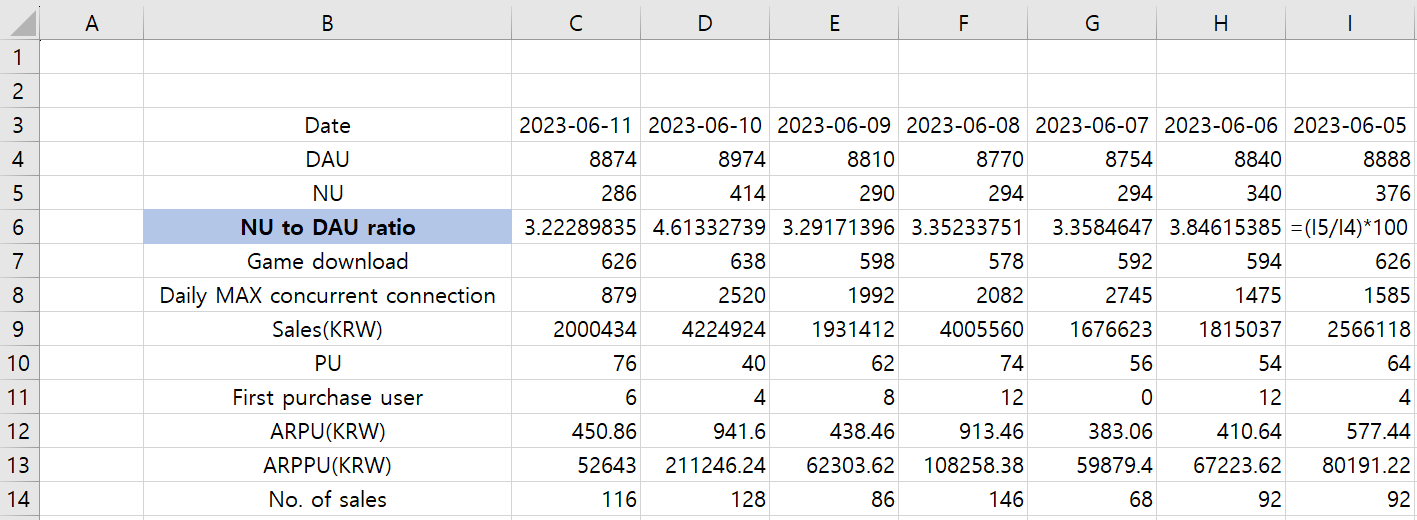Click the formula cell =(I5/I4)*100
1417x520 pixels.
click(x=1351, y=227)
